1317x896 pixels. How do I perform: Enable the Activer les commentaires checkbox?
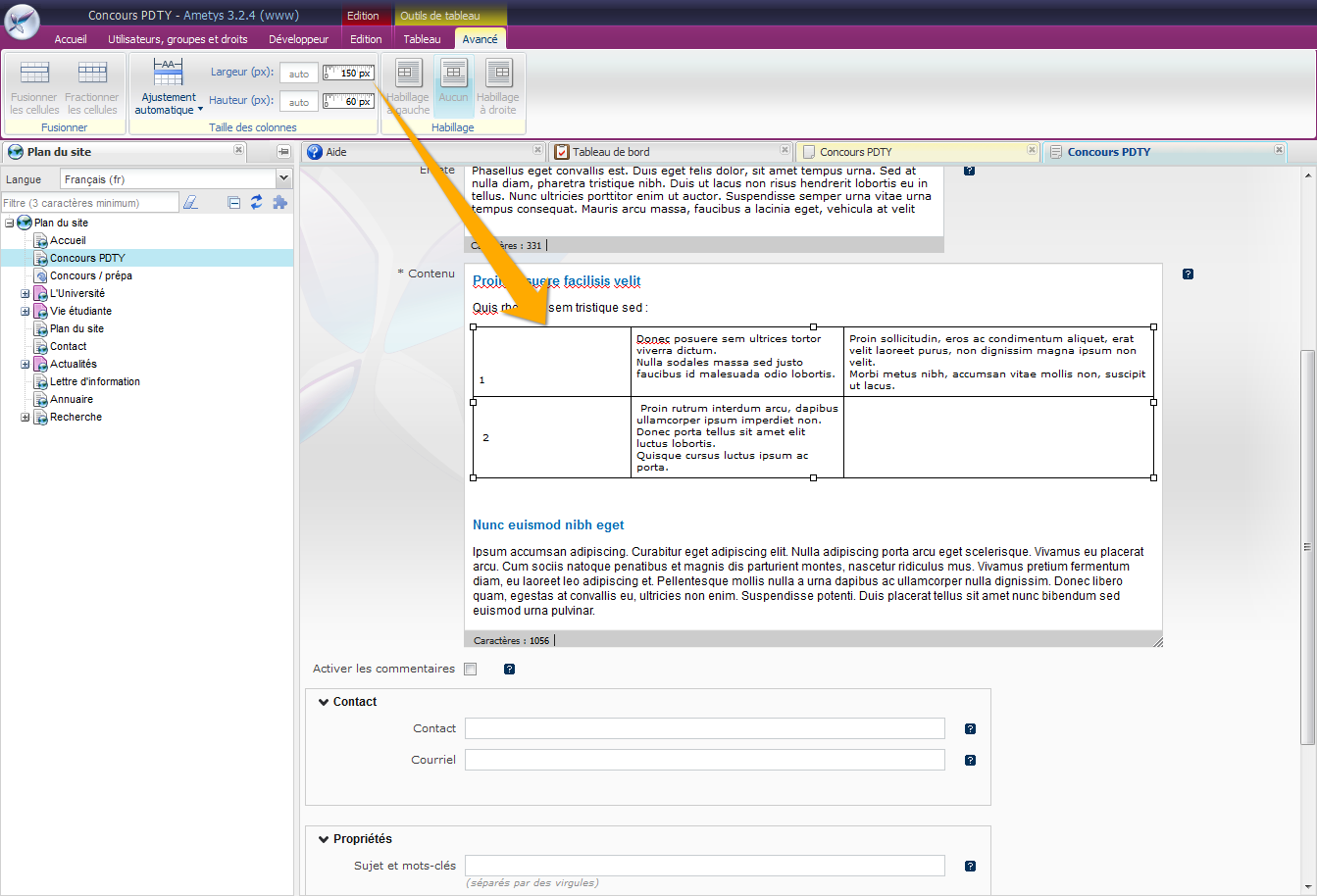[x=471, y=670]
